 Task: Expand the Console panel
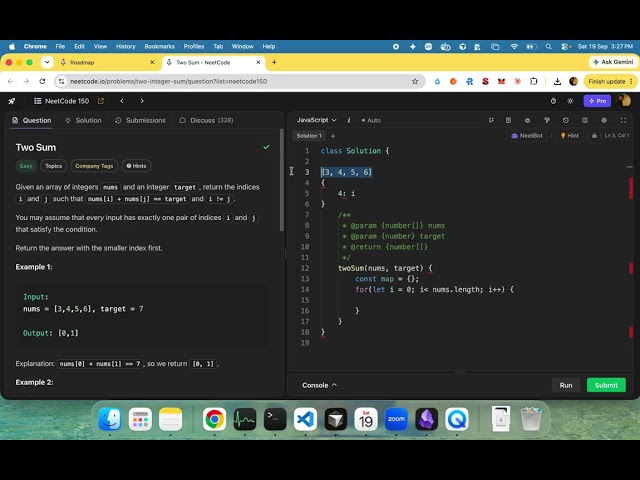[x=319, y=385]
